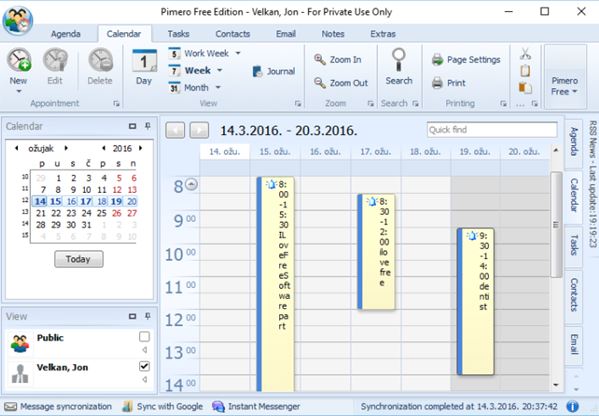Click the Today button
The height and width of the screenshot is (416, 599).
pyautogui.click(x=79, y=259)
